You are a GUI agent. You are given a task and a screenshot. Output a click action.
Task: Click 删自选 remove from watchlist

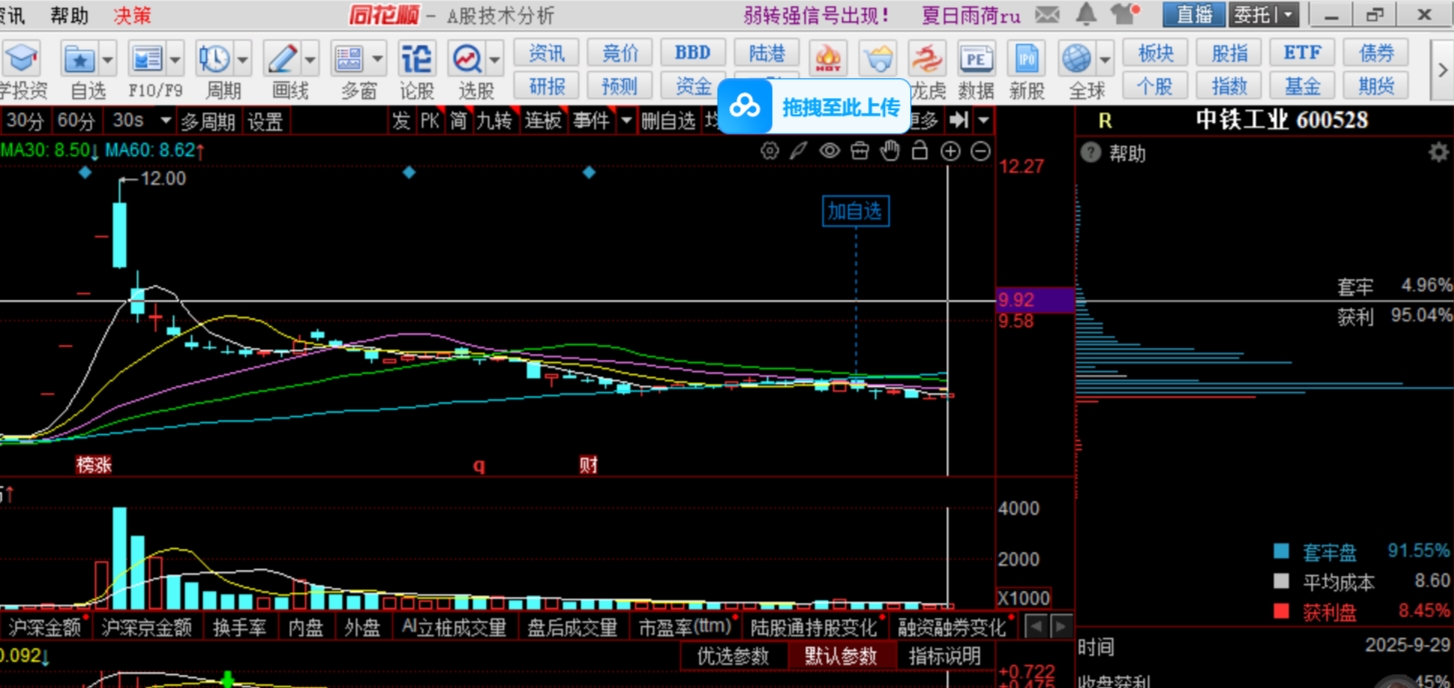click(x=667, y=122)
